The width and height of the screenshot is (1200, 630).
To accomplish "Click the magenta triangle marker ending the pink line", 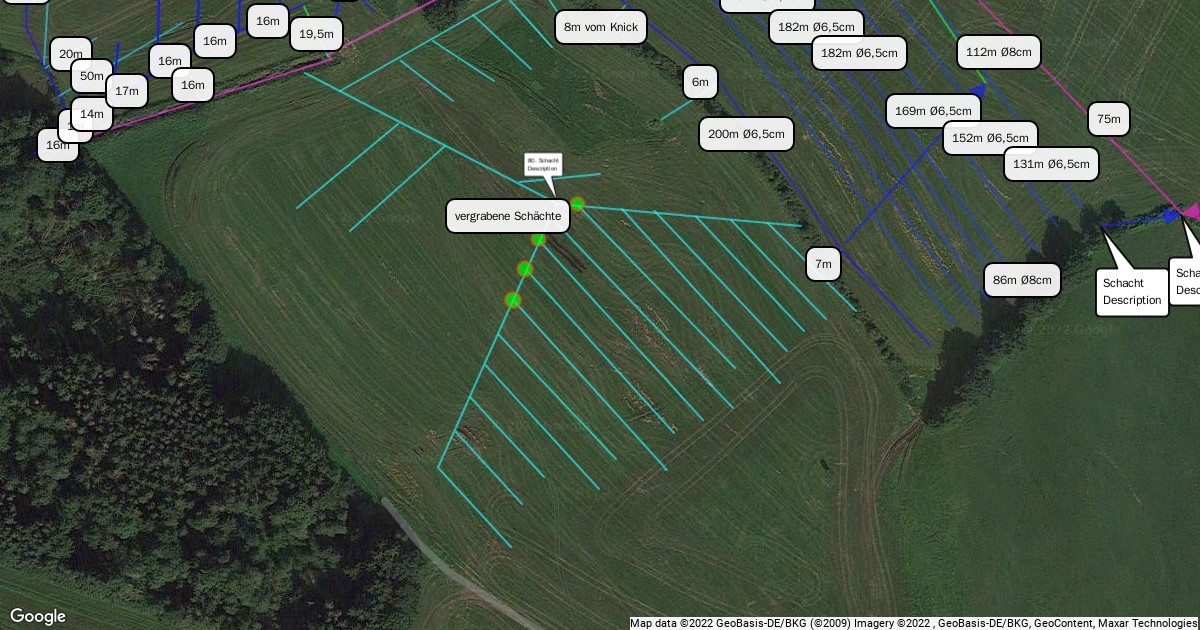I will (x=1190, y=211).
